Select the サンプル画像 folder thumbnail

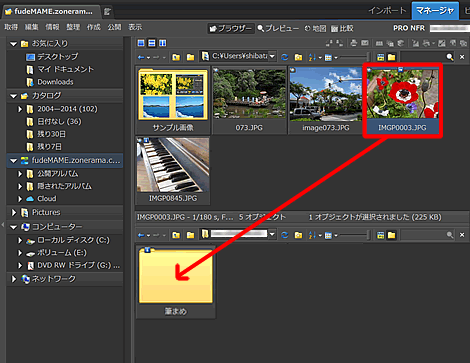[x=173, y=100]
